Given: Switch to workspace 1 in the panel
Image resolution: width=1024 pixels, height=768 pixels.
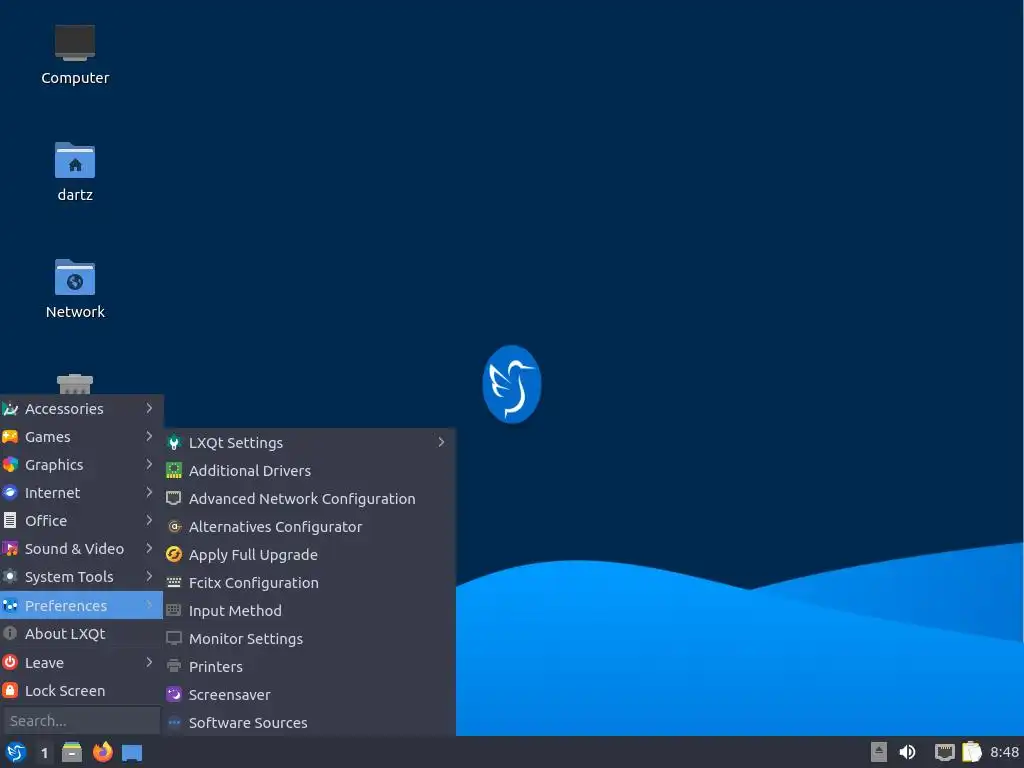Looking at the screenshot, I should pos(44,753).
